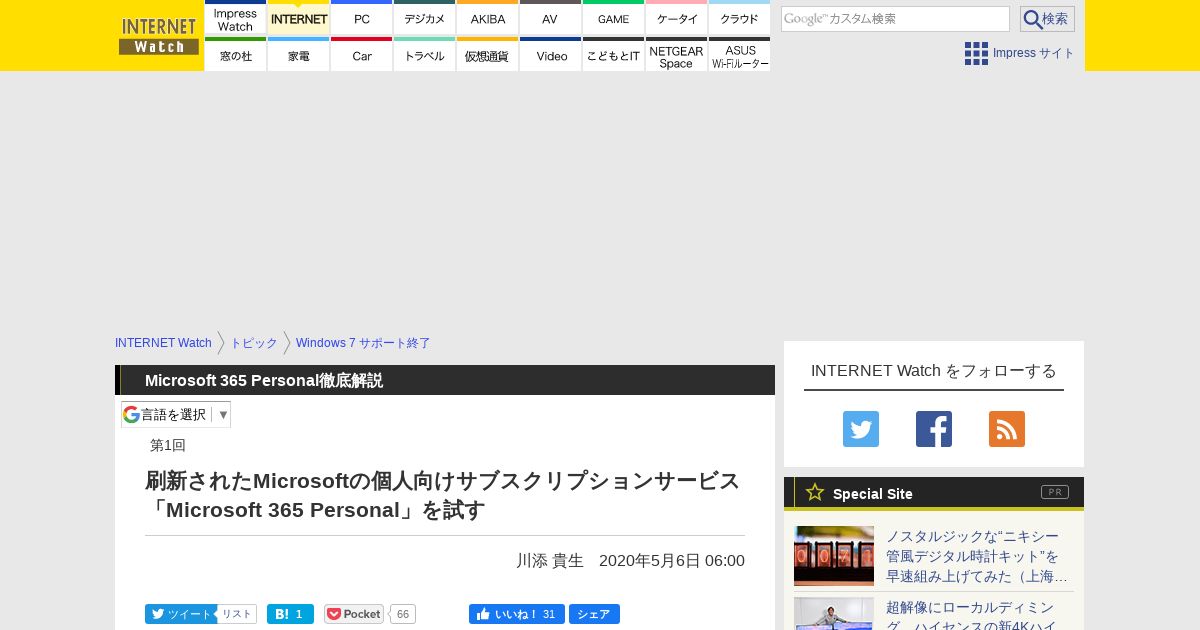Click Windows 7 サポート終了 breadcrumb link
The width and height of the screenshot is (1200, 630).
(x=363, y=343)
